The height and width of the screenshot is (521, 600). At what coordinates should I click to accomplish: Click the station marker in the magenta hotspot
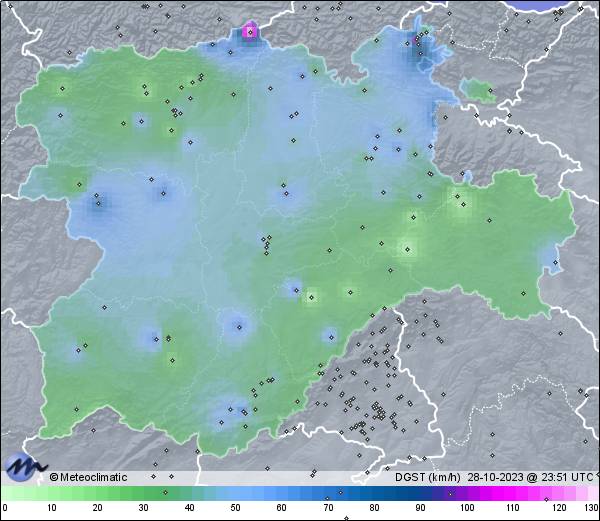point(250,33)
